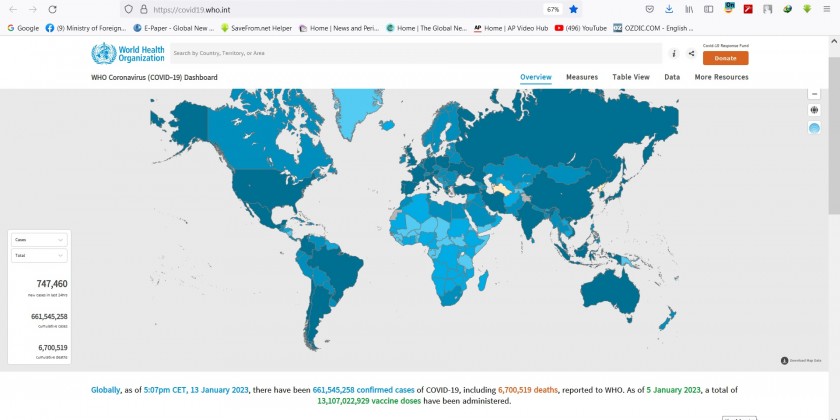Click the Download Map Data link
840x420 pixels.
tap(802, 360)
